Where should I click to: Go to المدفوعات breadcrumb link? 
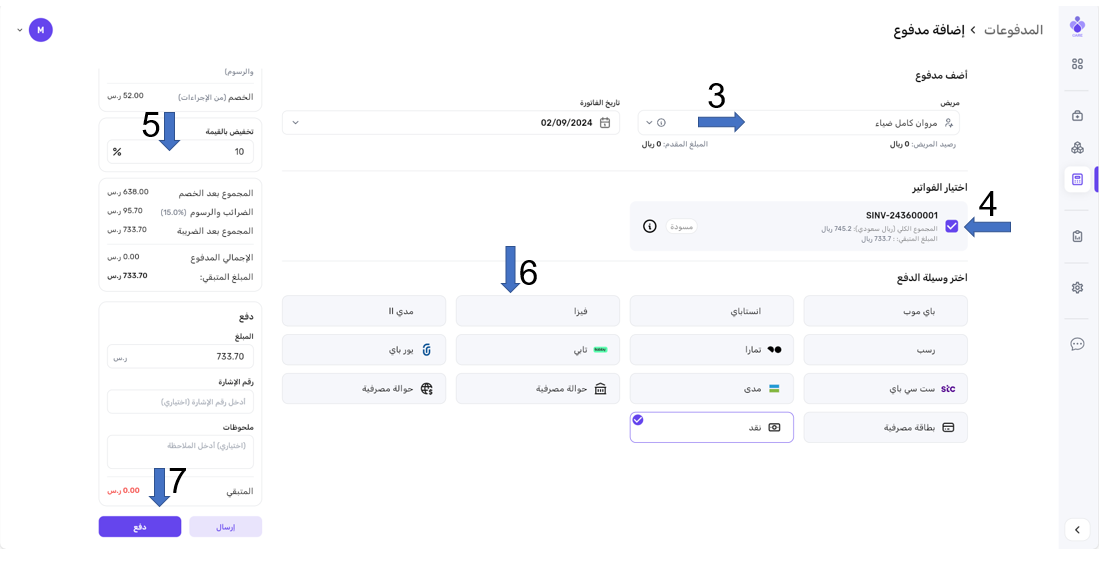pyautogui.click(x=1013, y=30)
